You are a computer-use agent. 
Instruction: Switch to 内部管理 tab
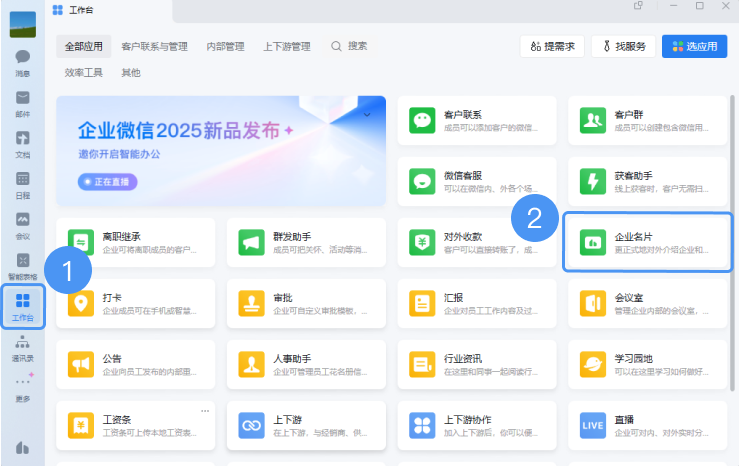(225, 47)
